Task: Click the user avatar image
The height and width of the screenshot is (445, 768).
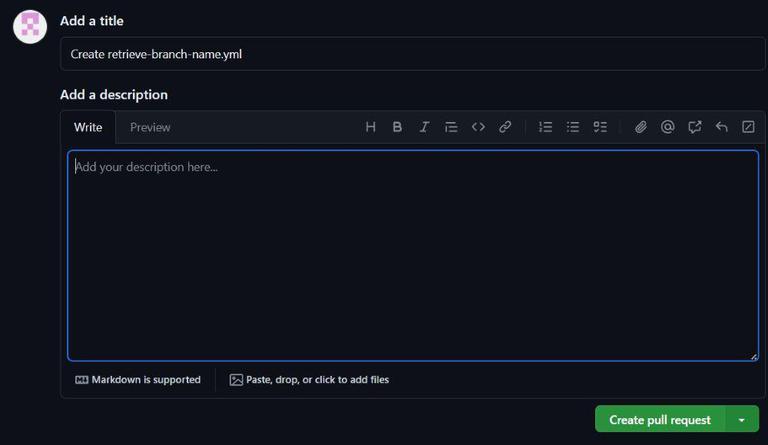Action: click(x=30, y=27)
